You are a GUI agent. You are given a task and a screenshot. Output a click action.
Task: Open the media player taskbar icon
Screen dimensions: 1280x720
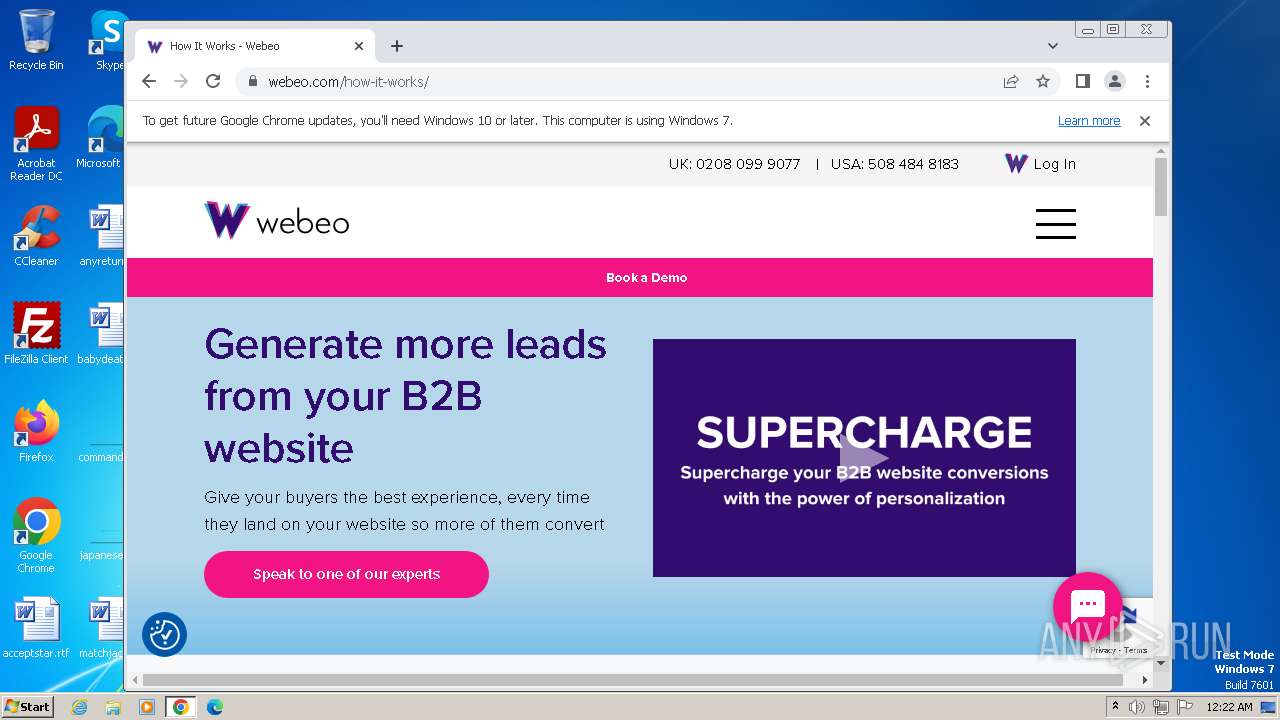pos(147,707)
